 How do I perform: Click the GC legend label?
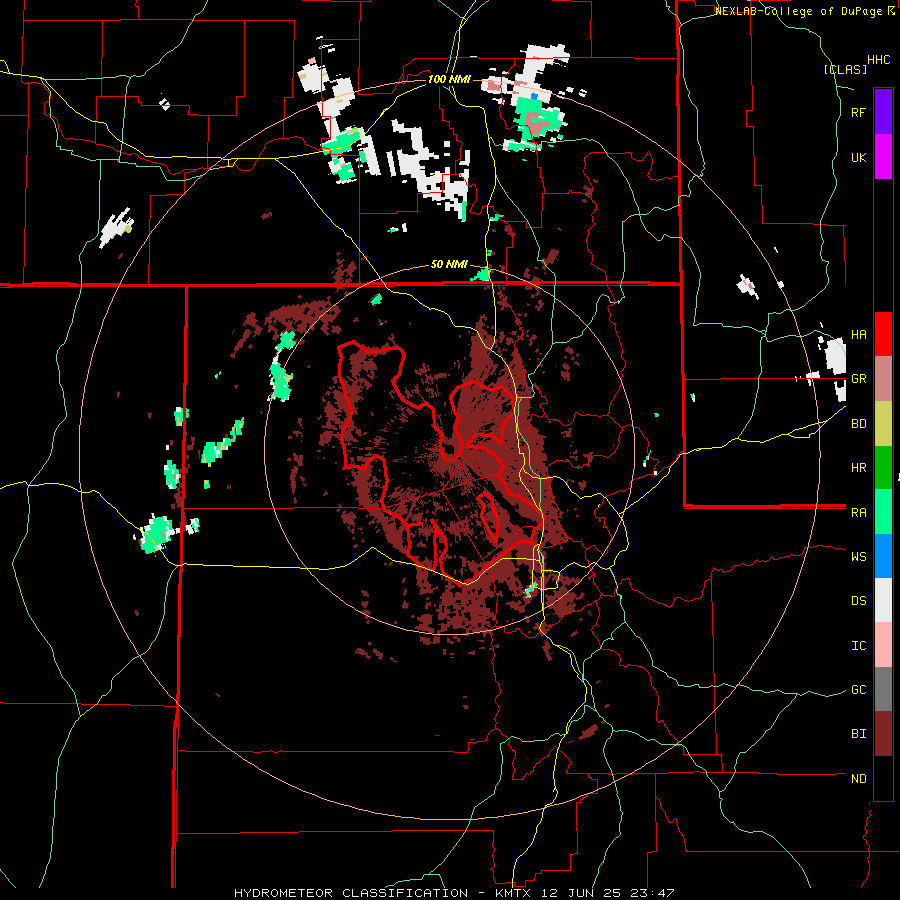[858, 690]
